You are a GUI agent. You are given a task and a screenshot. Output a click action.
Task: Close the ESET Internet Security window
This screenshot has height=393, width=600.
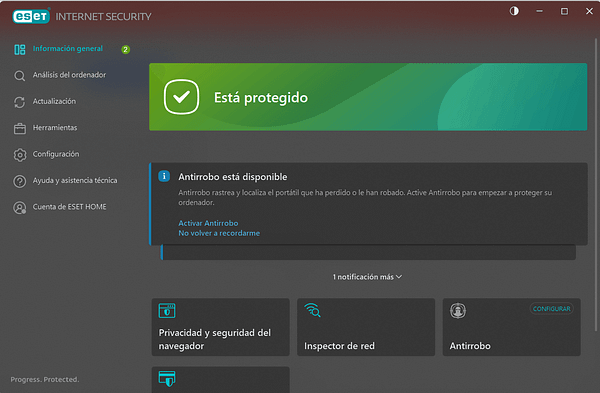click(589, 11)
